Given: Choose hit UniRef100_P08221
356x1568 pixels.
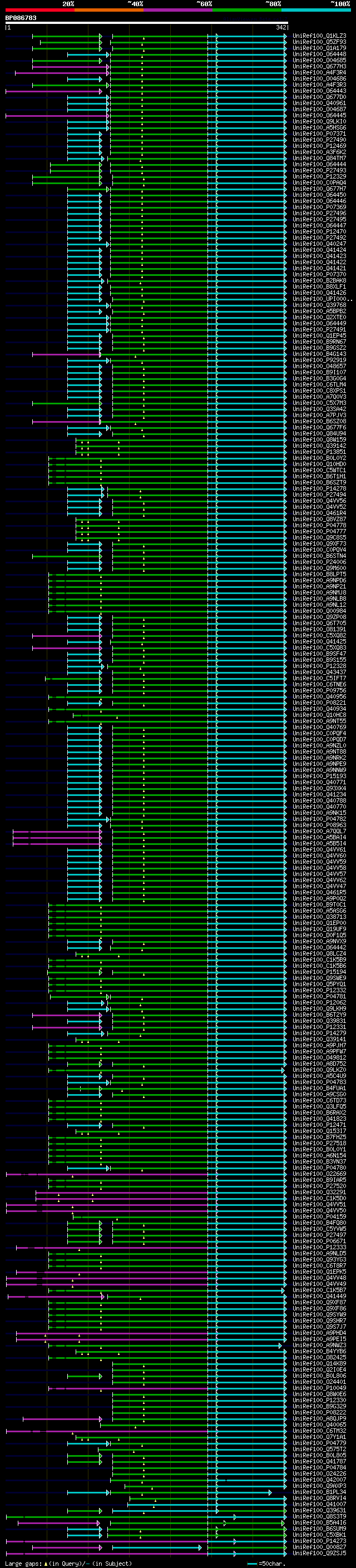Looking at the screenshot, I should pos(319,703).
